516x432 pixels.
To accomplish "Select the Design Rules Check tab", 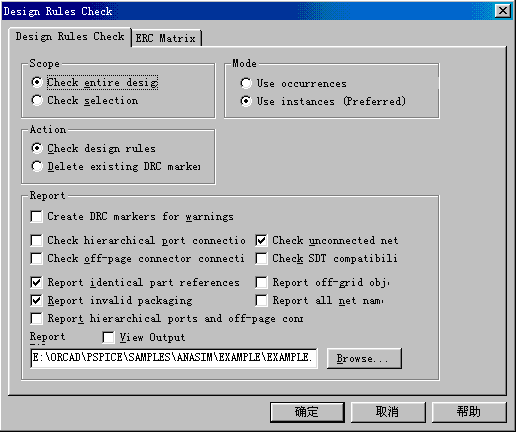I will (70, 36).
